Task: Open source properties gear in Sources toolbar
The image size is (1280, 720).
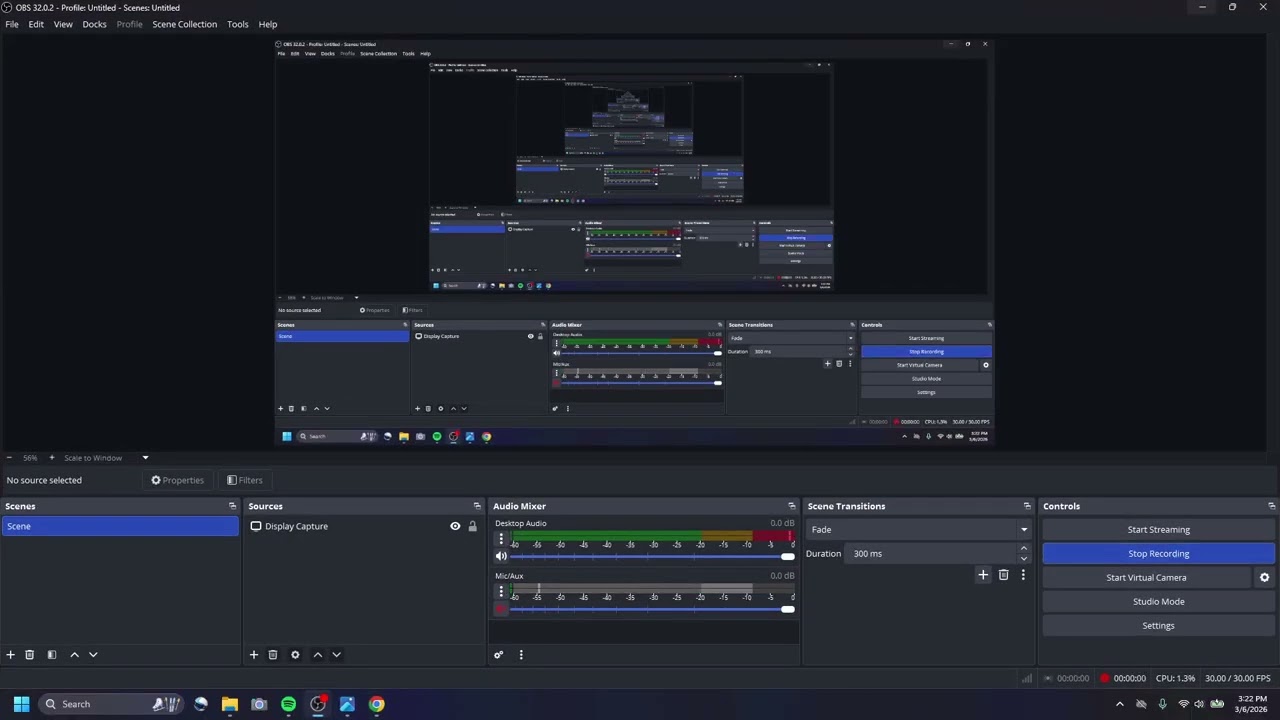Action: [x=295, y=655]
